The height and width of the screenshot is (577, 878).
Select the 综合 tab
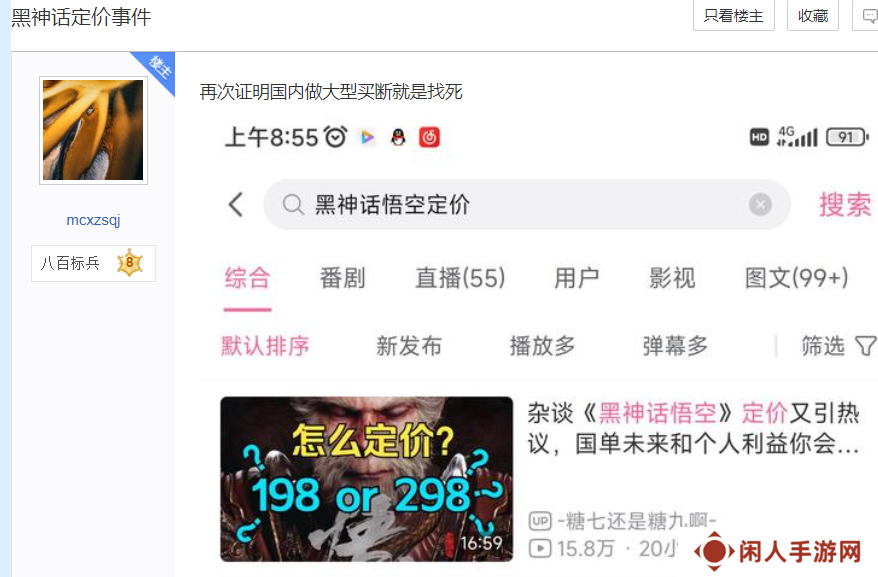coord(247,278)
